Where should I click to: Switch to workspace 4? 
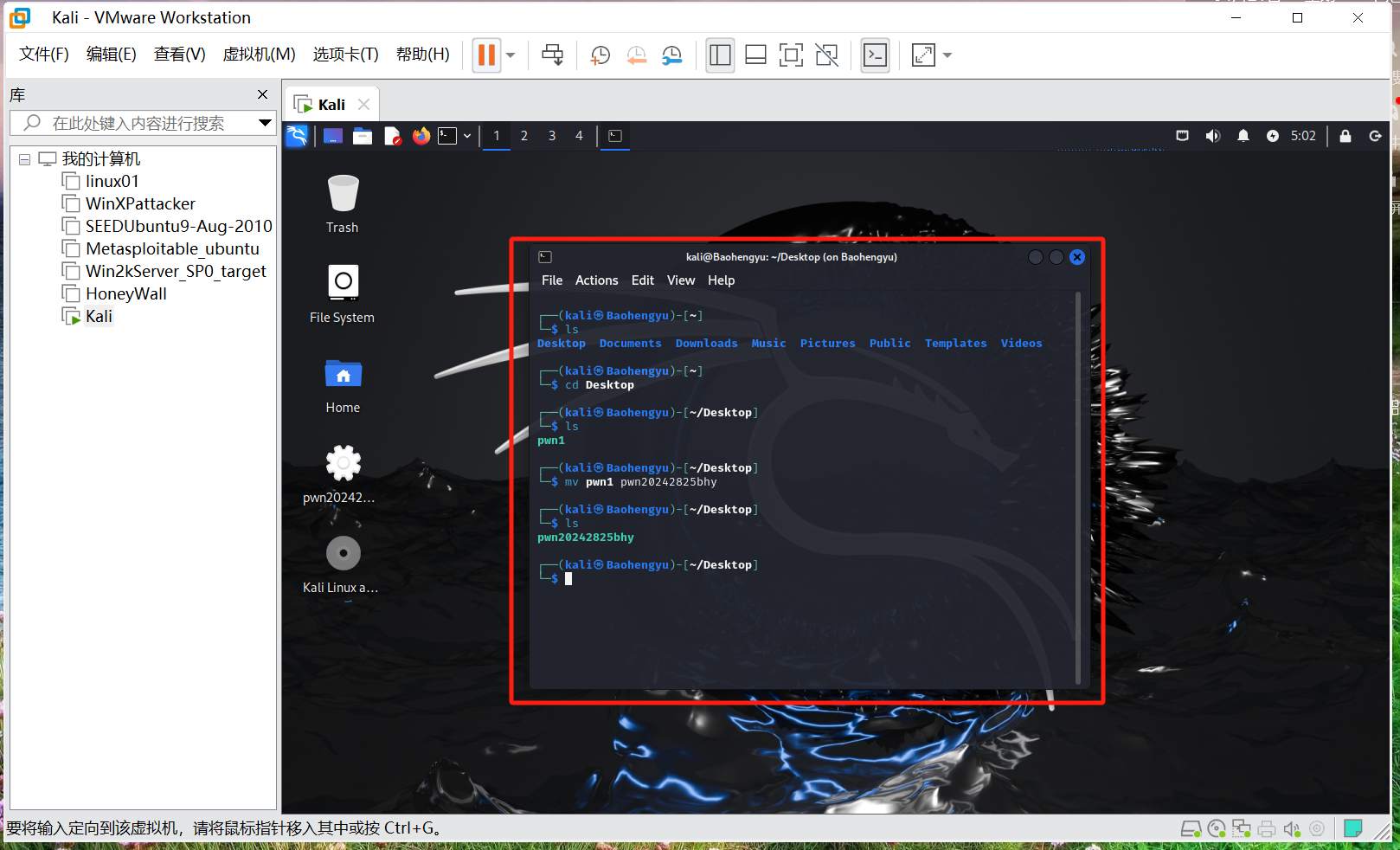click(580, 136)
